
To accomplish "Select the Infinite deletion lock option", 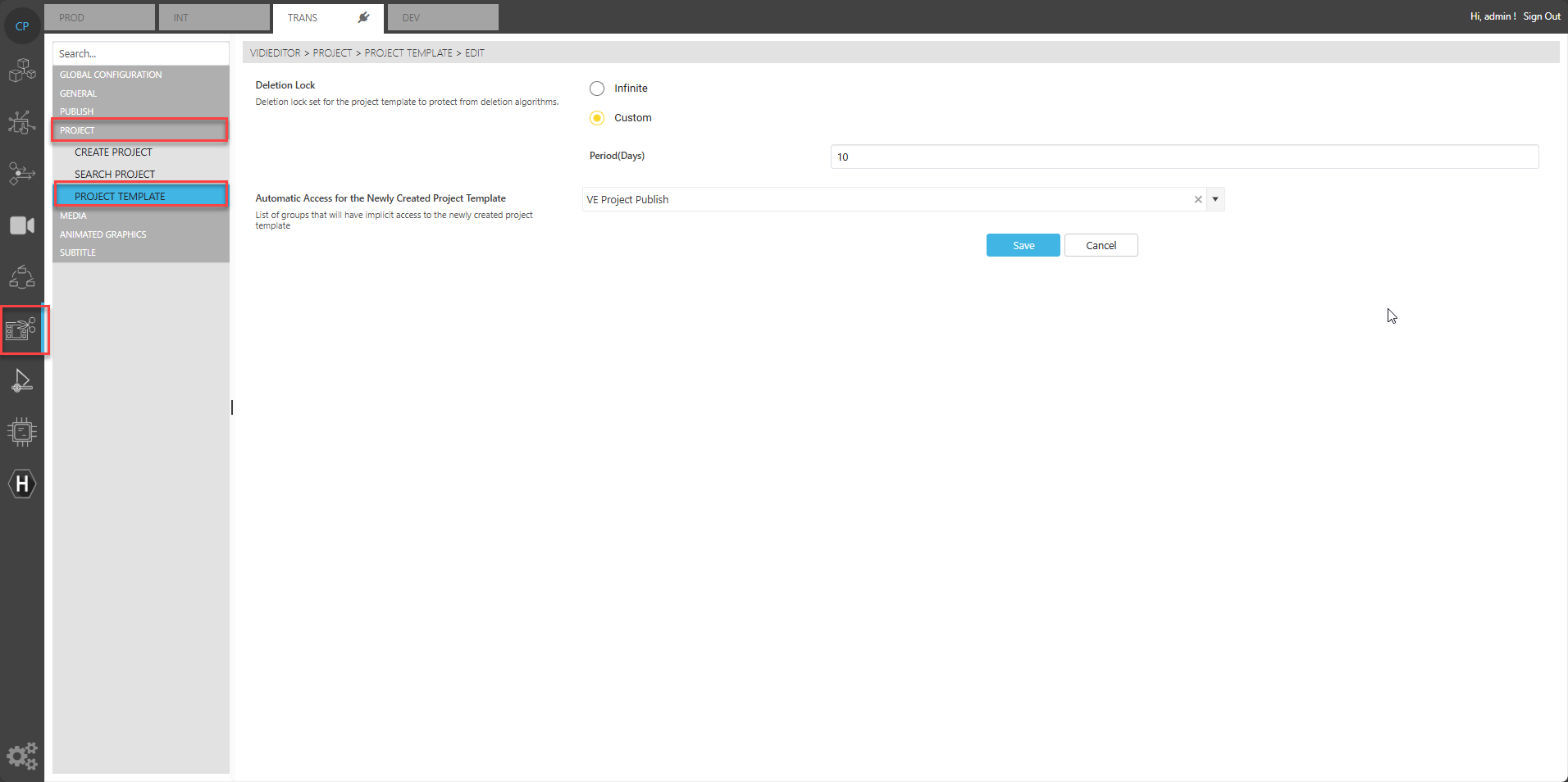I will [597, 89].
